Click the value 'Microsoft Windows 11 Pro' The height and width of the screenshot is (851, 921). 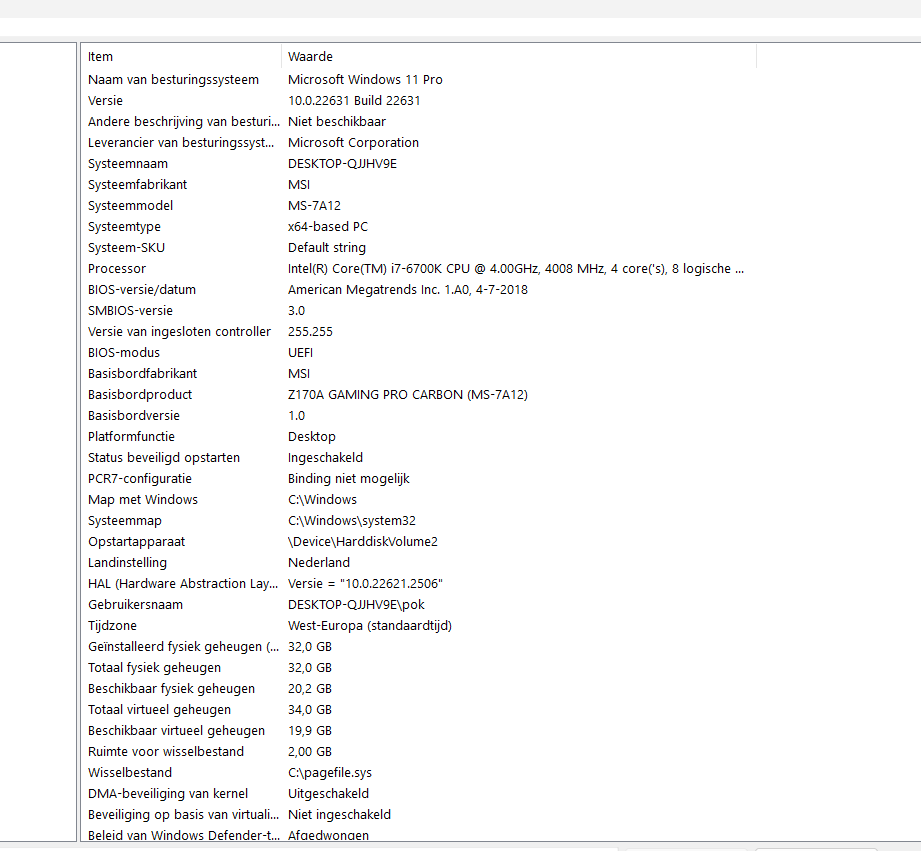point(365,80)
